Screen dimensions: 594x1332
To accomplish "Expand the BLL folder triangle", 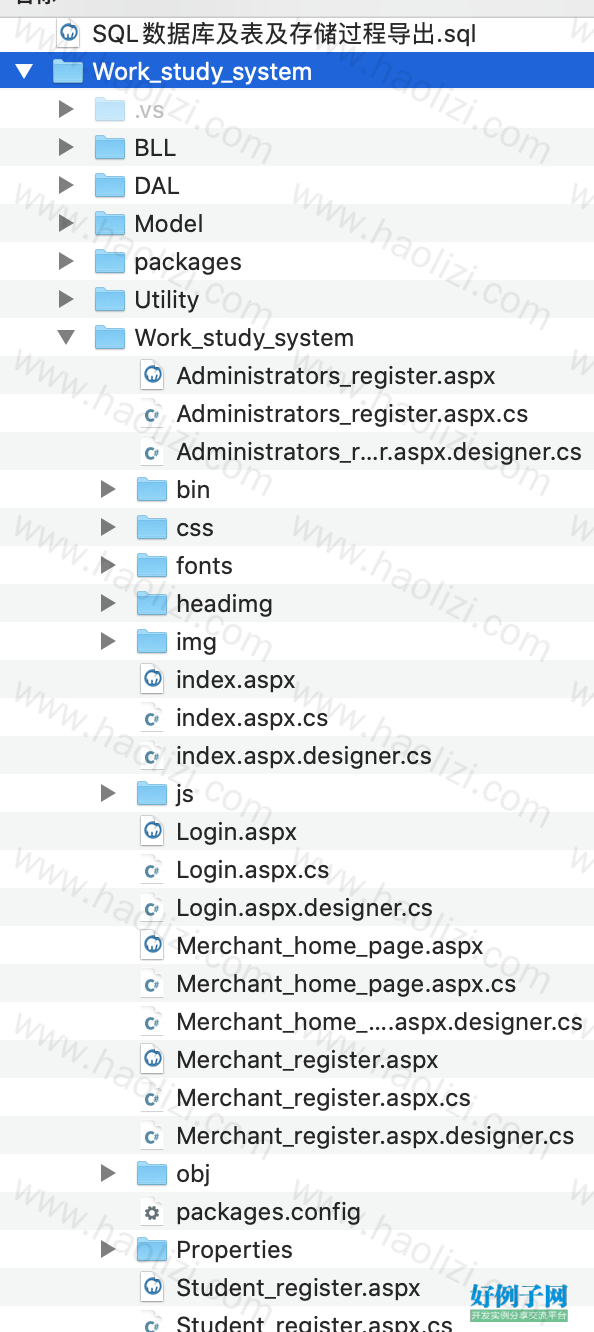I will click(x=66, y=147).
